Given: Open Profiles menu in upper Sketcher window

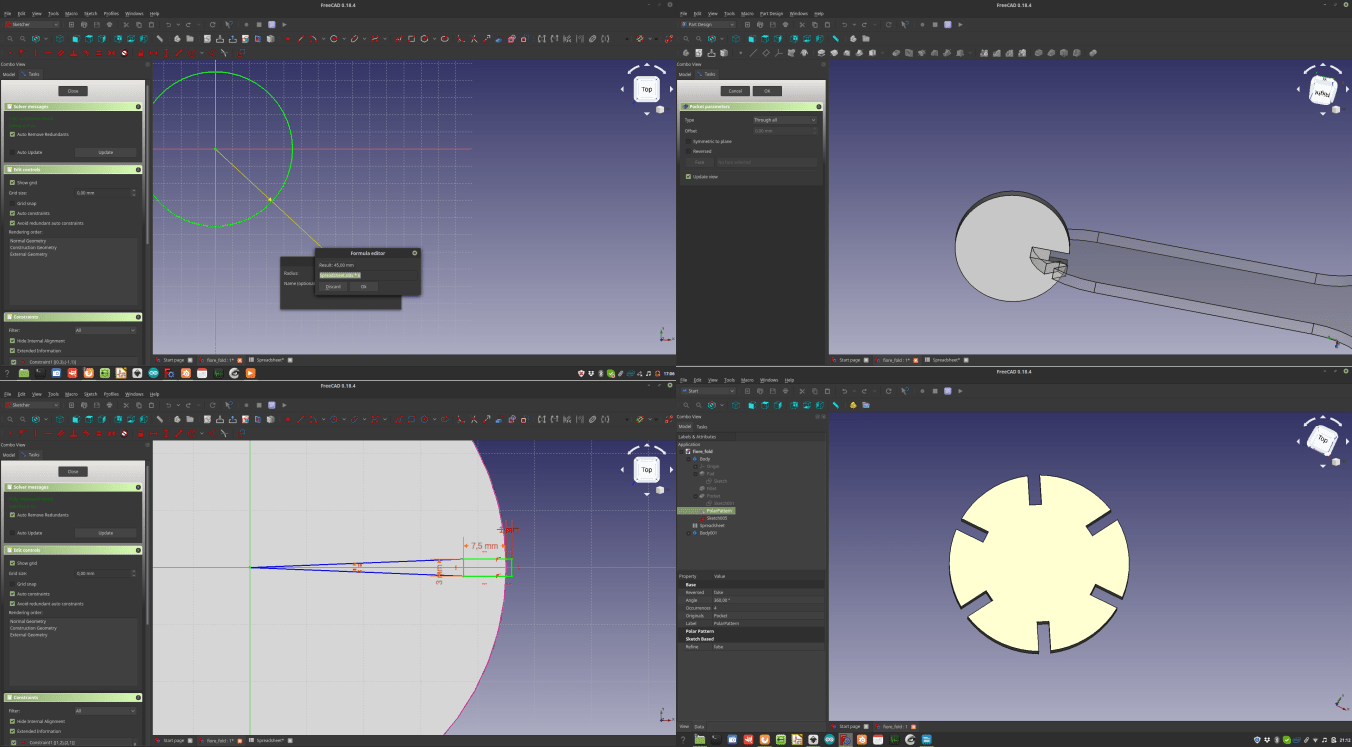Looking at the screenshot, I should click(x=111, y=13).
